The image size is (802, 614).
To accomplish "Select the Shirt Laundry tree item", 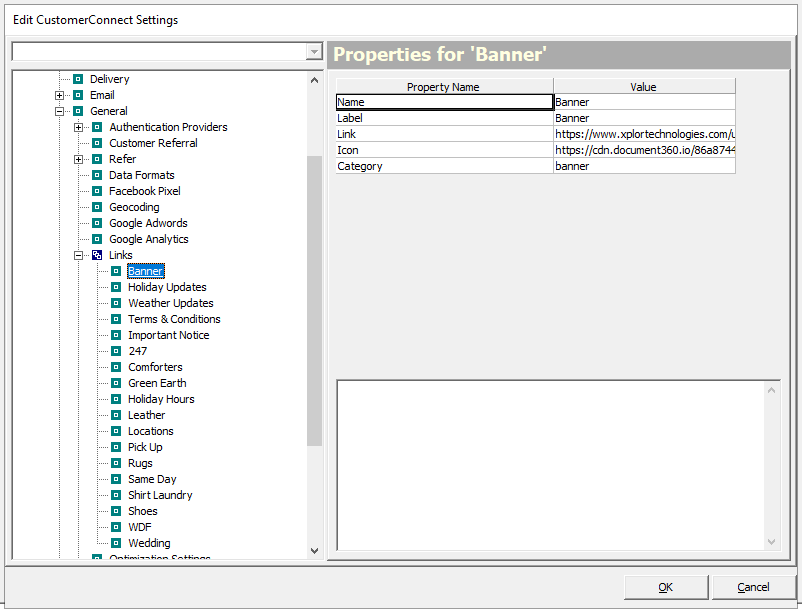I will click(160, 495).
